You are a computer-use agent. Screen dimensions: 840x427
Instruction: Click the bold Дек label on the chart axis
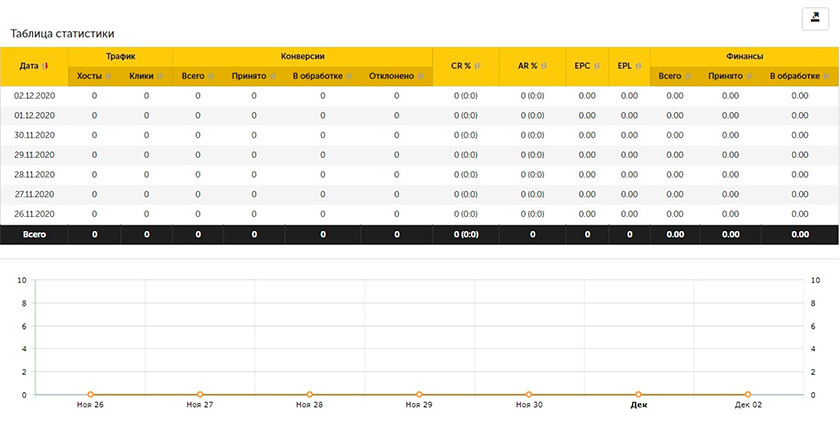tap(639, 405)
